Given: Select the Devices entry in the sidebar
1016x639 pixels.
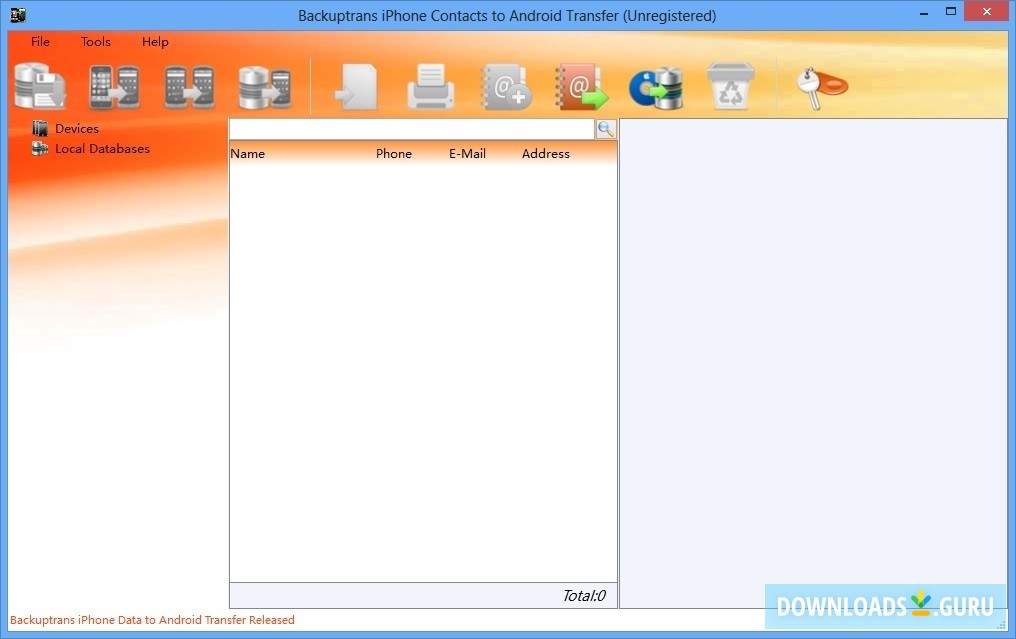Looking at the screenshot, I should [x=75, y=128].
